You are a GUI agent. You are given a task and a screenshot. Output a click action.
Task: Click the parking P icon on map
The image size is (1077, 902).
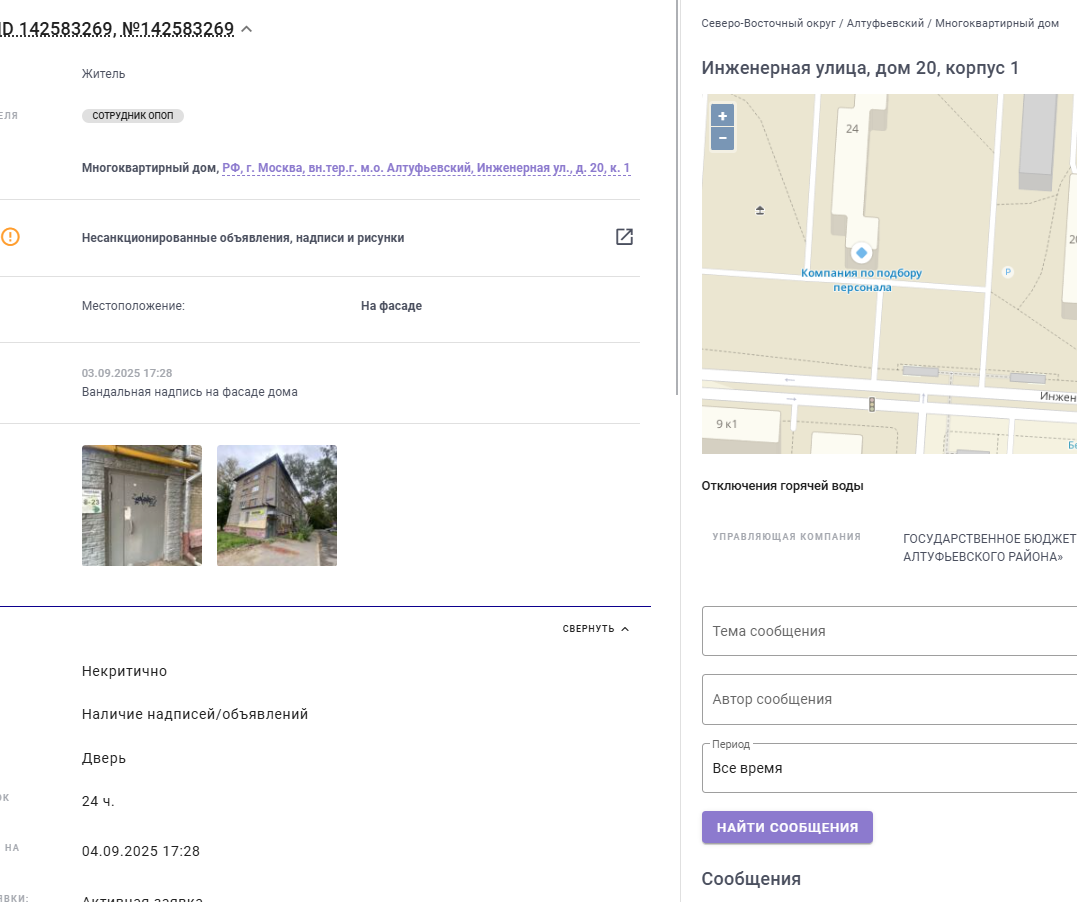1008,272
